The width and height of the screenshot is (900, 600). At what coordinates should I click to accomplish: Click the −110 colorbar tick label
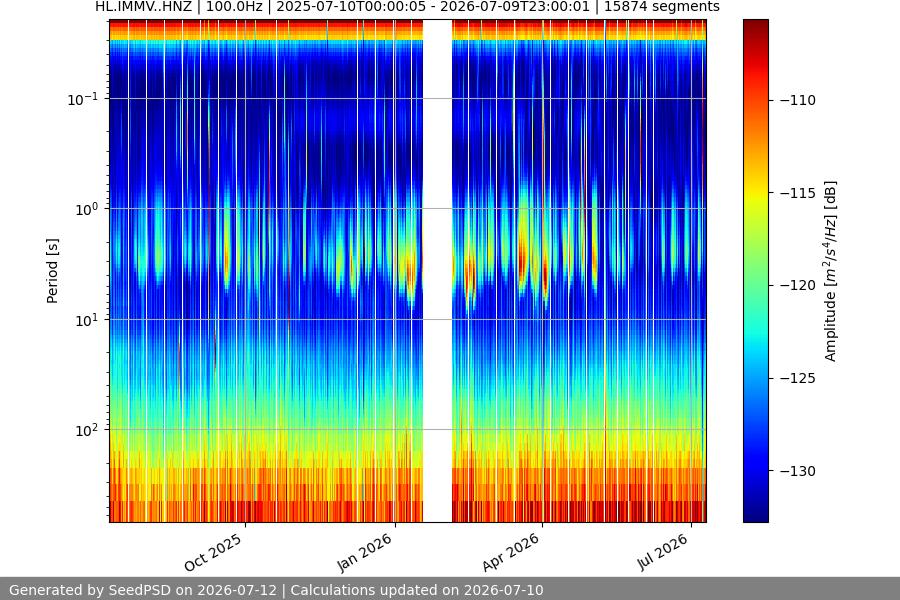pos(798,100)
